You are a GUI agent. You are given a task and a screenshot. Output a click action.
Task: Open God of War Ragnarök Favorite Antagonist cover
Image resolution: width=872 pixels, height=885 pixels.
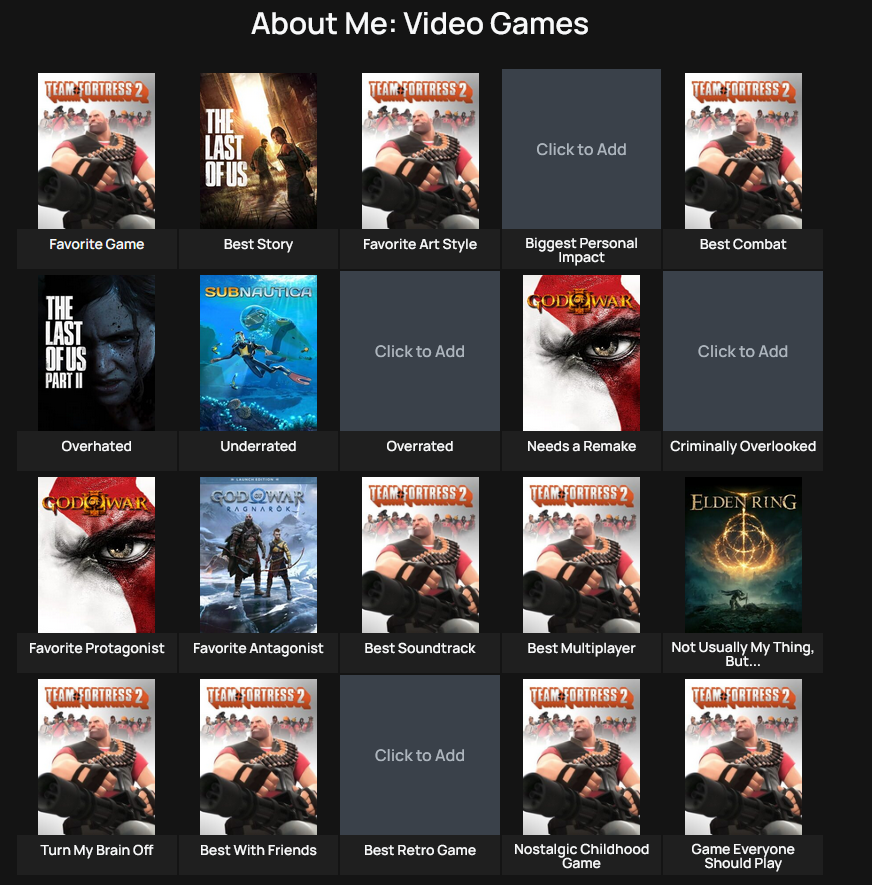click(258, 555)
